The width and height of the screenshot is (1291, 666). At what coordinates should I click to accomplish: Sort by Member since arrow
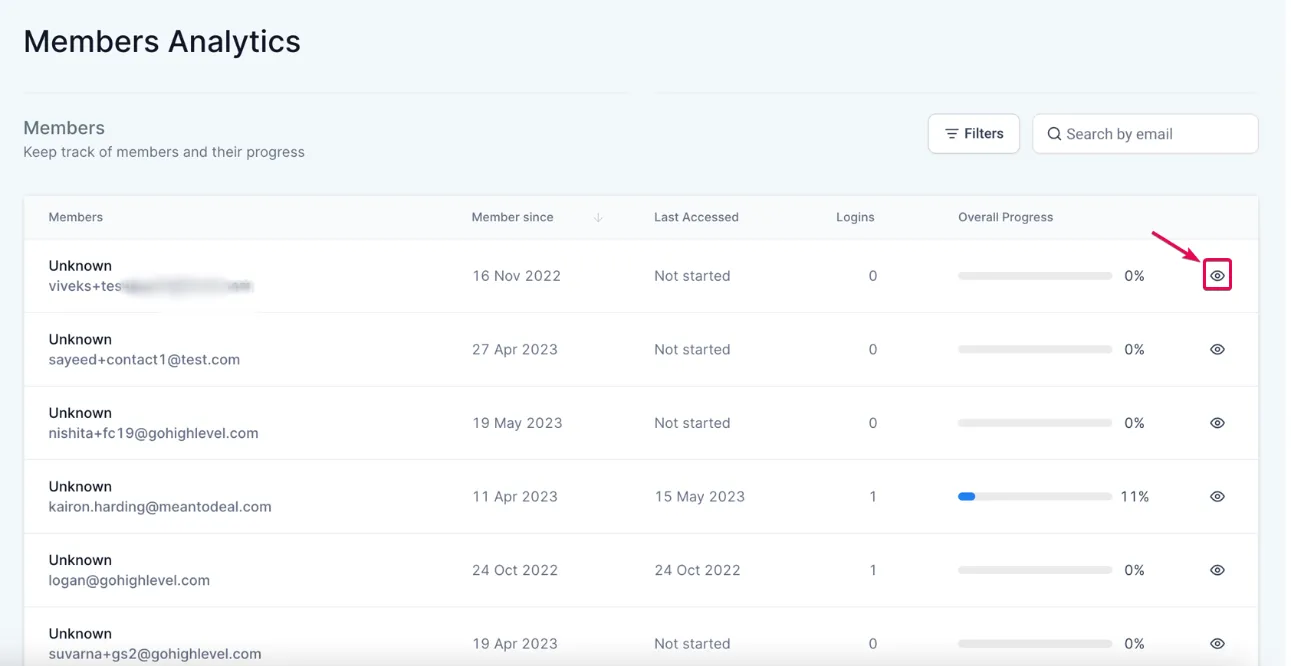click(598, 217)
